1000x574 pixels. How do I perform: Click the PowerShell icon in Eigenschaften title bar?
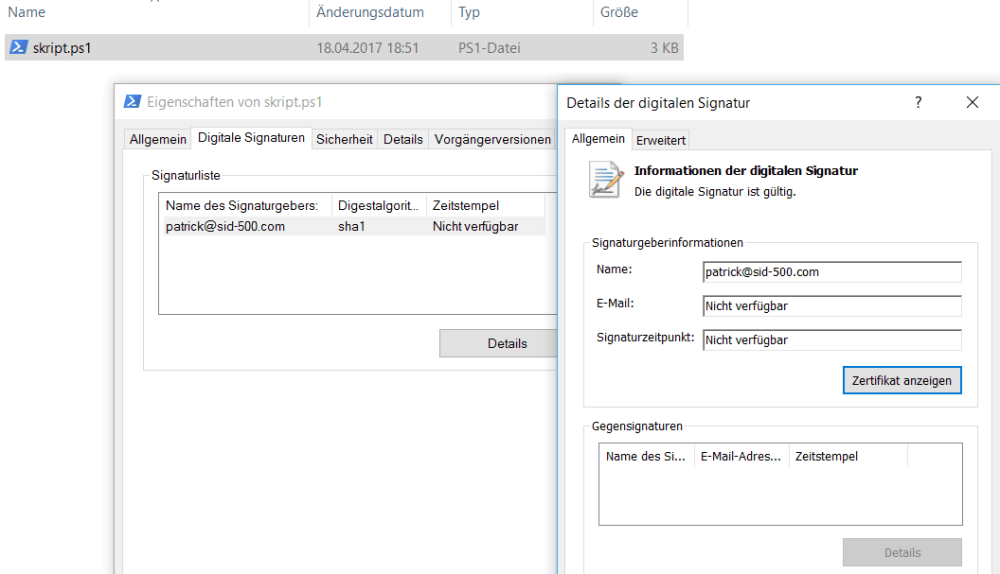[x=132, y=102]
